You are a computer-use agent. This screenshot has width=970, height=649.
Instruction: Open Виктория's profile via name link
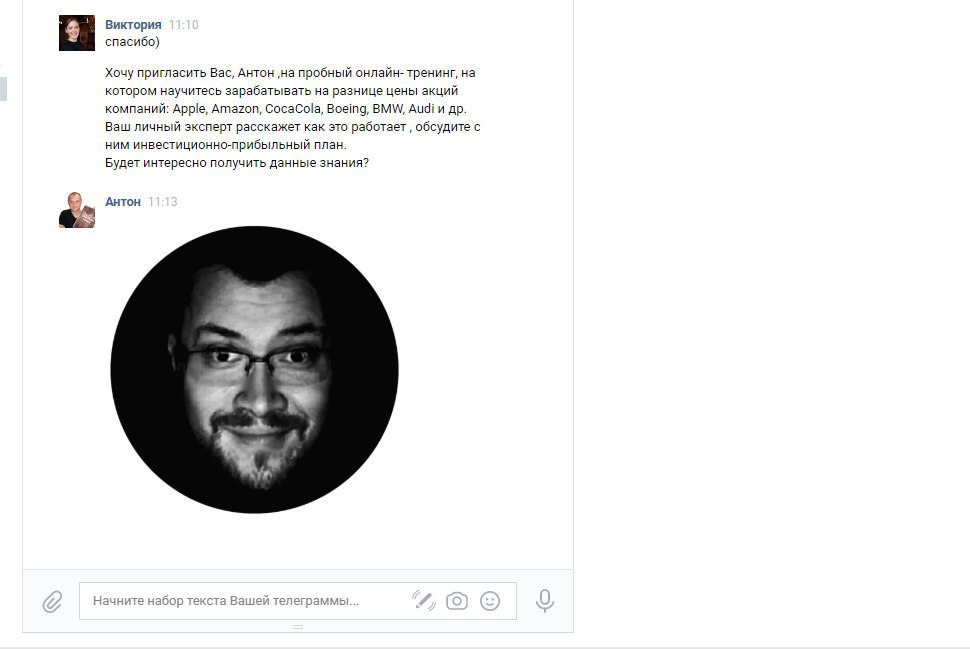(133, 25)
